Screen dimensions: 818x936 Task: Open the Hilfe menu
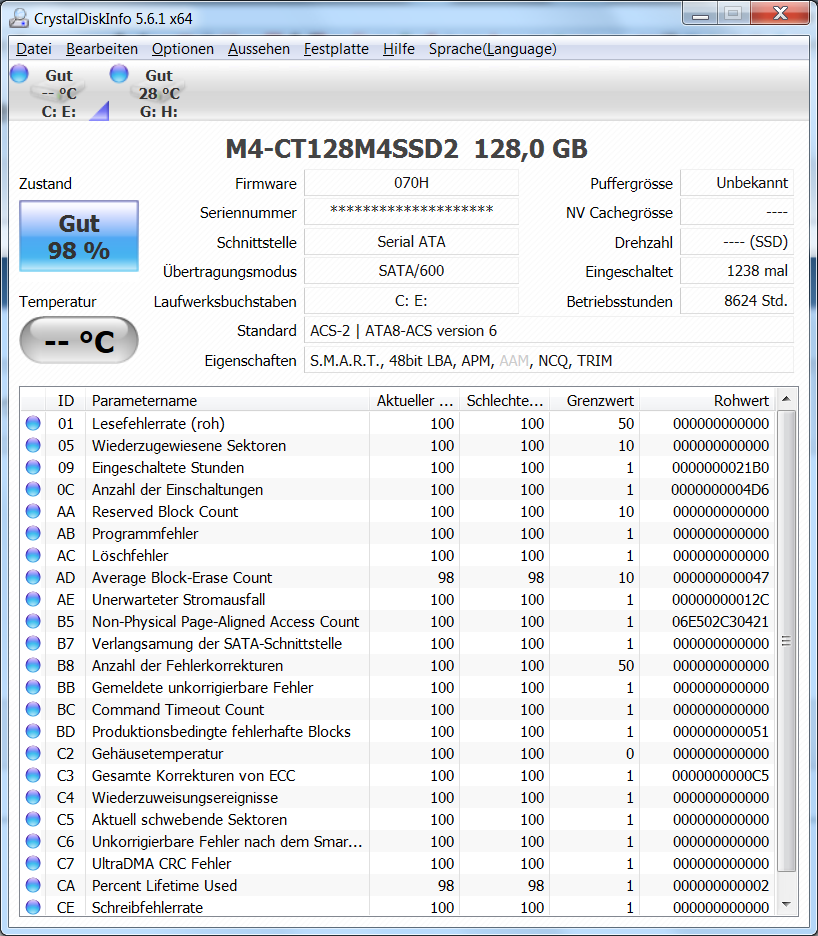[399, 49]
